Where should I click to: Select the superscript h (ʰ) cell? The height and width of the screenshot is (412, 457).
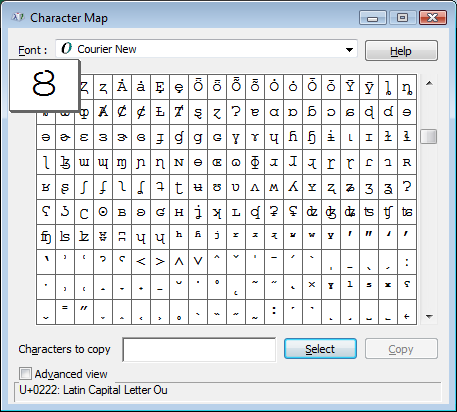tap(179, 237)
